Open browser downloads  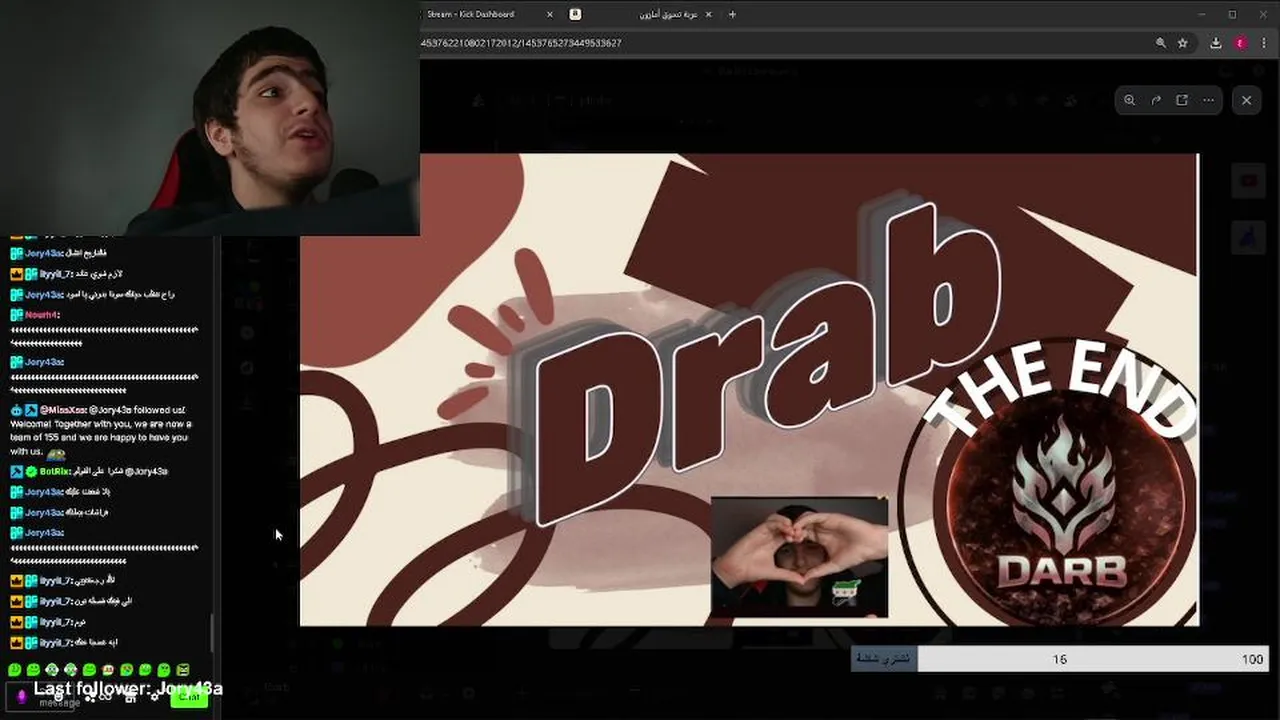point(1215,43)
